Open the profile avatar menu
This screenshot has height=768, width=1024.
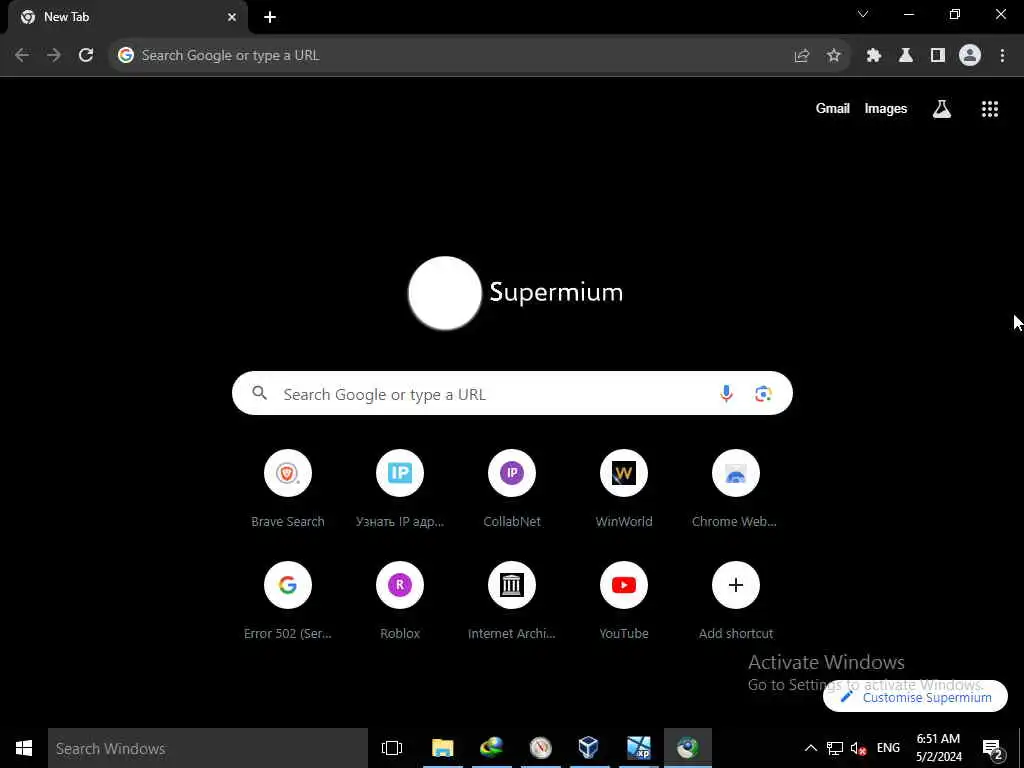(970, 56)
